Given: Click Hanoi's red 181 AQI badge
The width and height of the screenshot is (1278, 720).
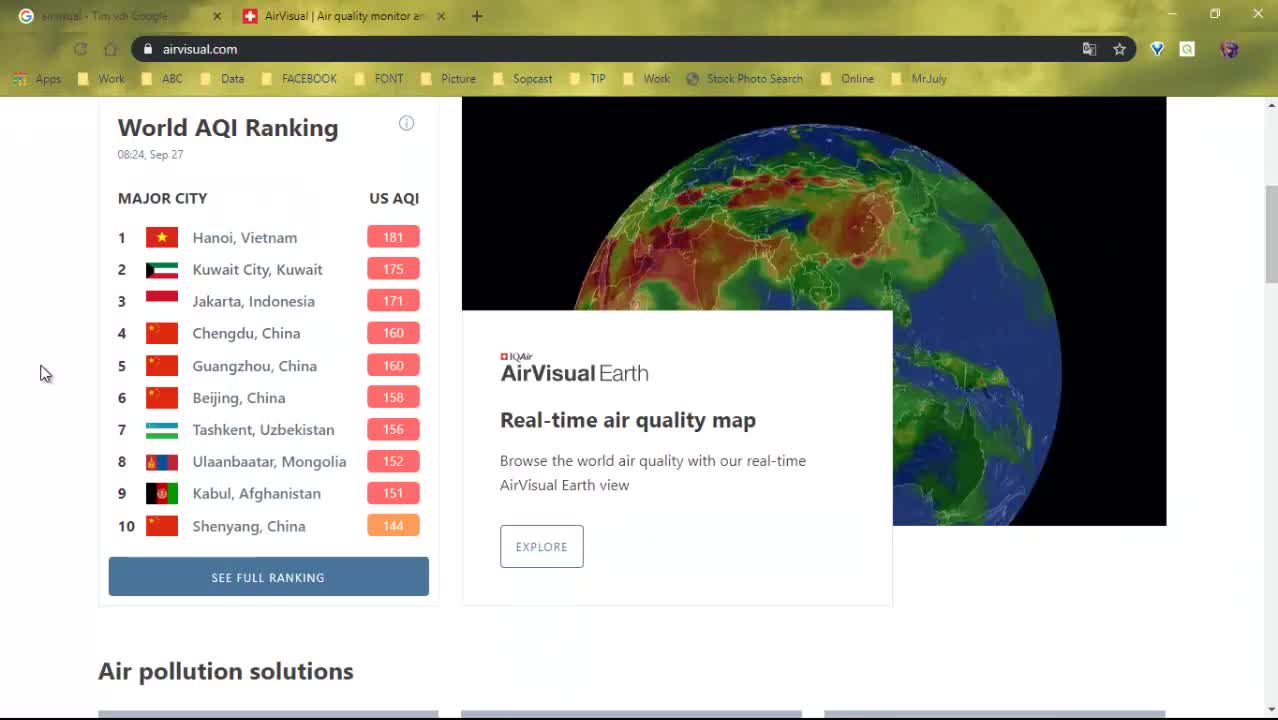Looking at the screenshot, I should (x=393, y=237).
